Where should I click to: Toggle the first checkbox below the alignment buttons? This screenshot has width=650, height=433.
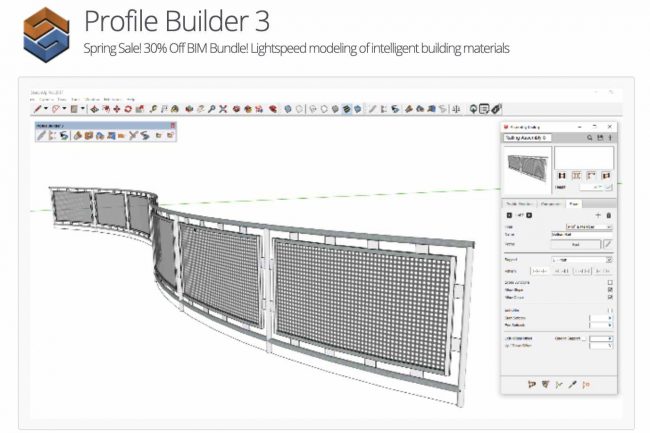[x=609, y=283]
